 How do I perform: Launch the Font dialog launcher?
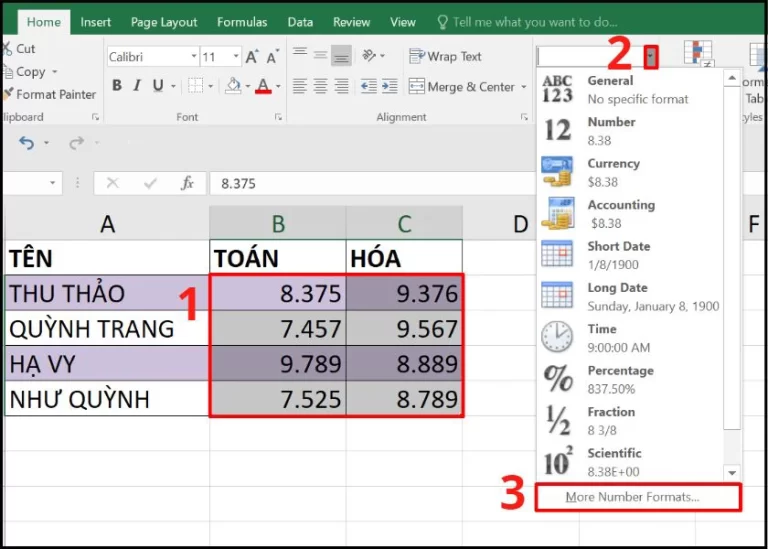[278, 117]
